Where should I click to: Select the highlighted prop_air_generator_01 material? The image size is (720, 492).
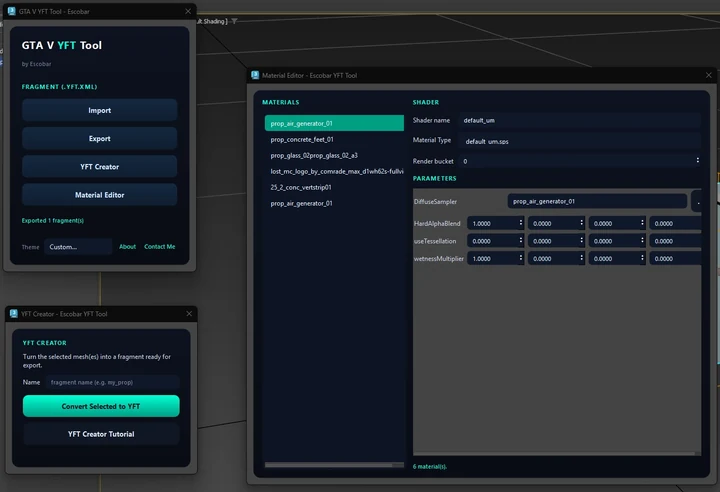coord(334,123)
